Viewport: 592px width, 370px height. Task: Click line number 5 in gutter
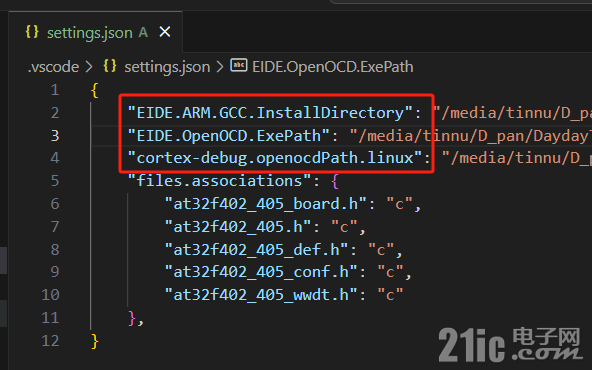pos(55,181)
